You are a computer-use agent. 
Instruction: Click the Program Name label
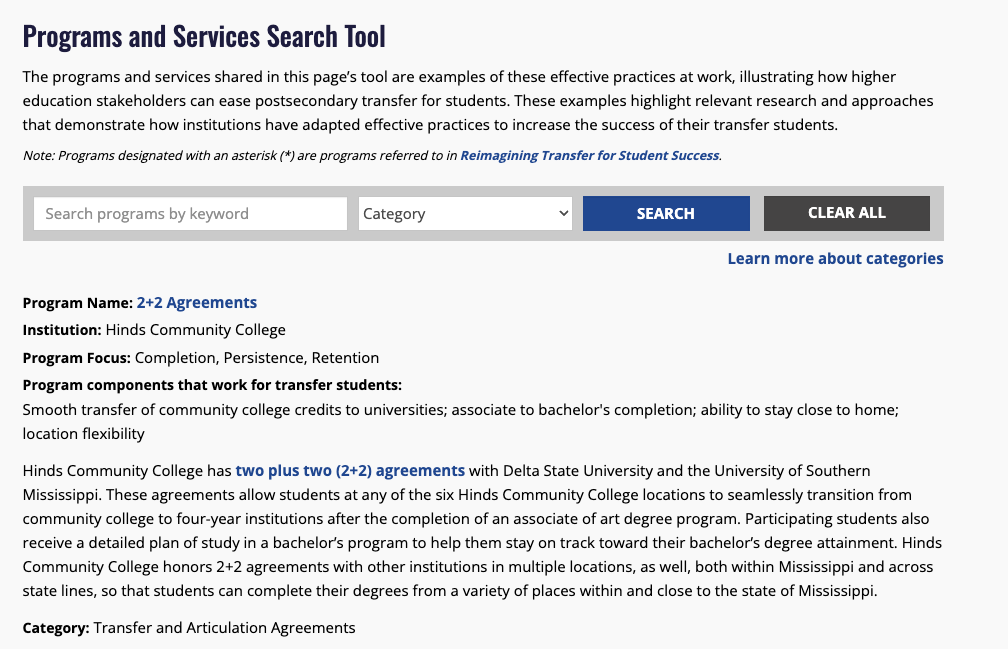pos(78,303)
